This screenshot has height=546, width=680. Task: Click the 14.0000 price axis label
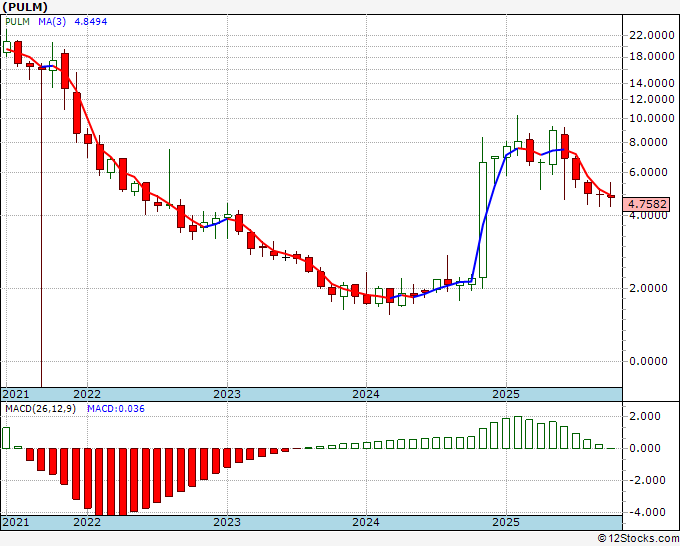651,83
